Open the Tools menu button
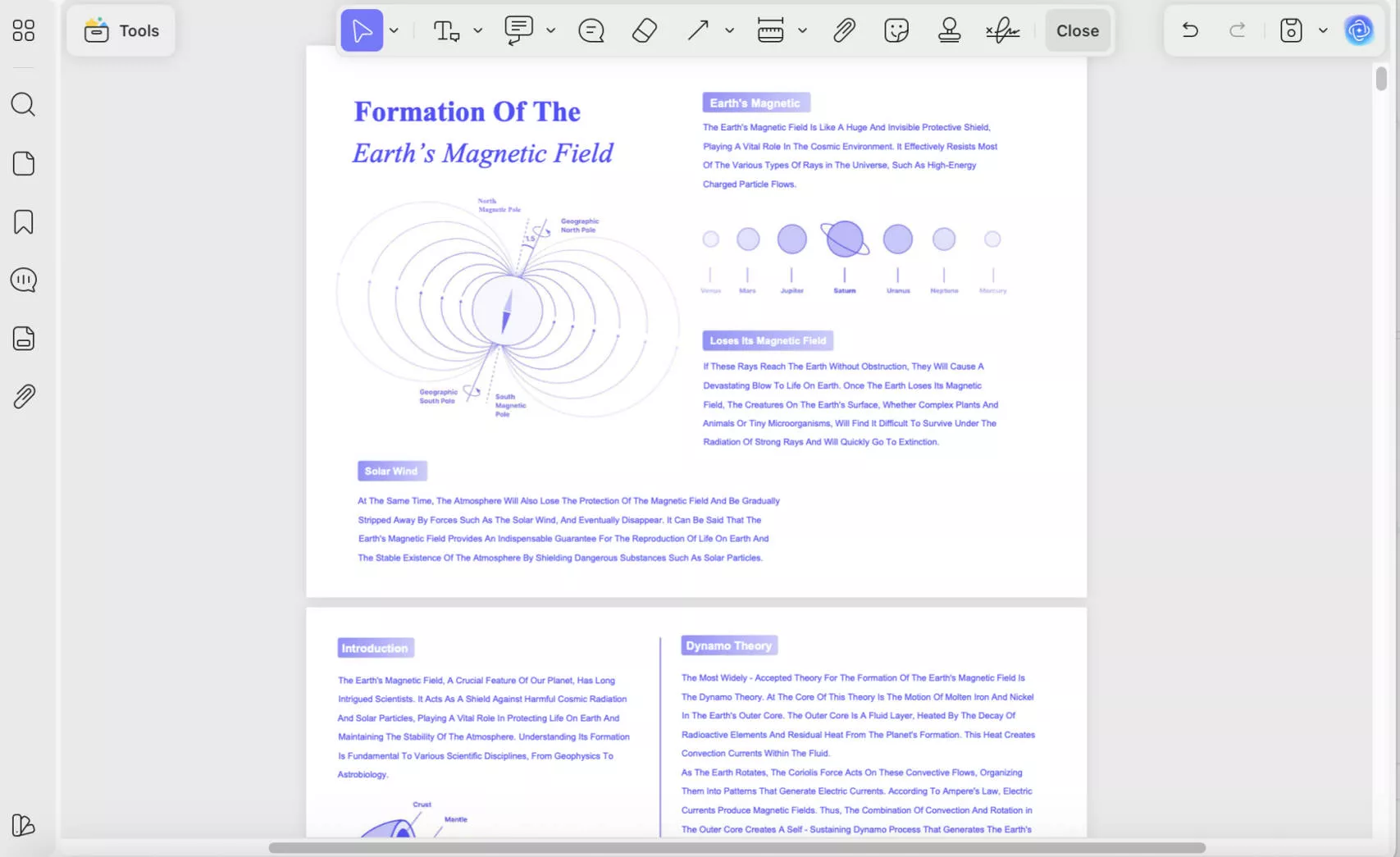The image size is (1400, 857). coord(121,30)
